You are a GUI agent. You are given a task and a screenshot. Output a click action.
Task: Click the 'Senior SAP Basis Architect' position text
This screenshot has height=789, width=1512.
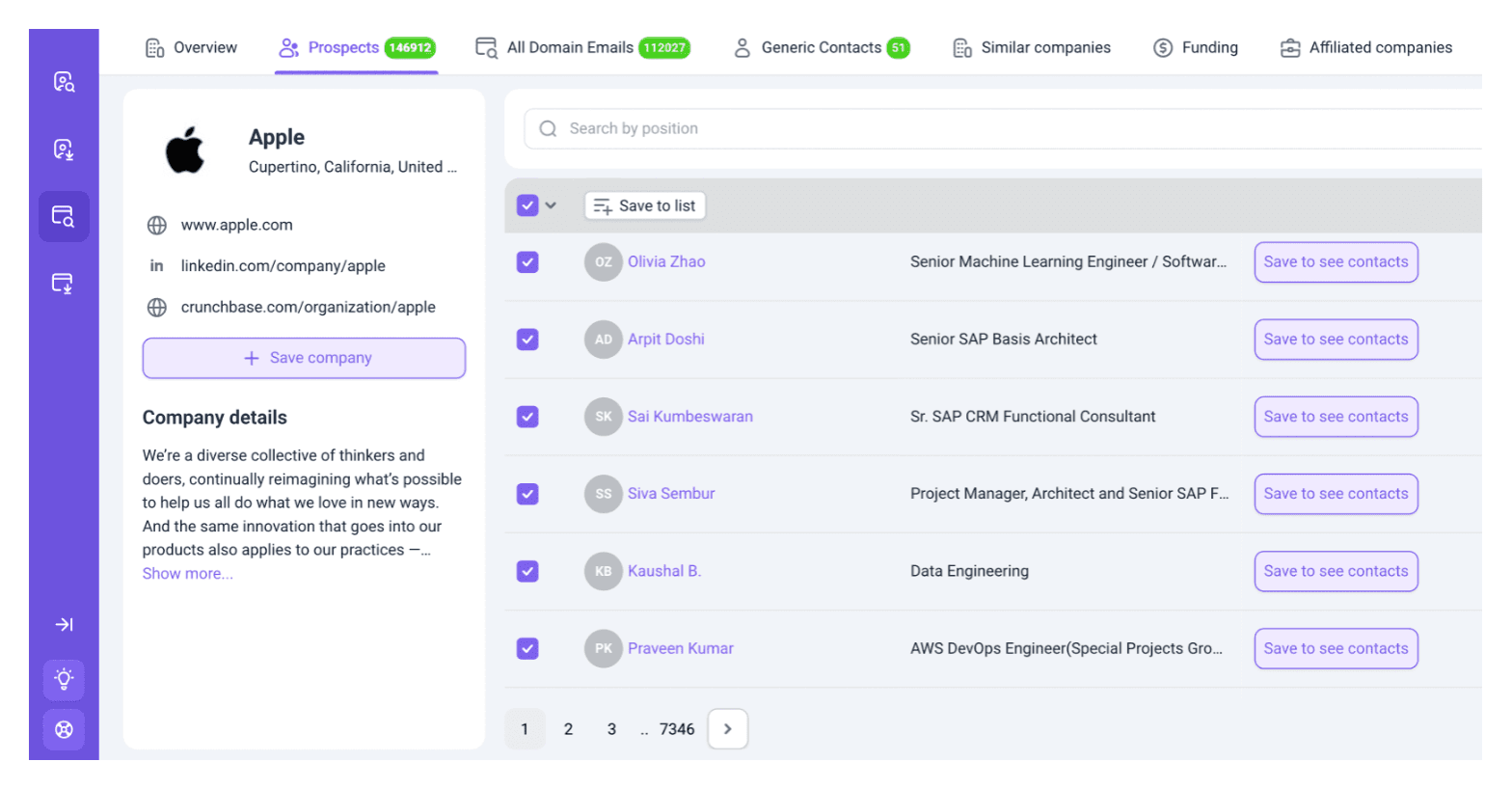click(1004, 340)
